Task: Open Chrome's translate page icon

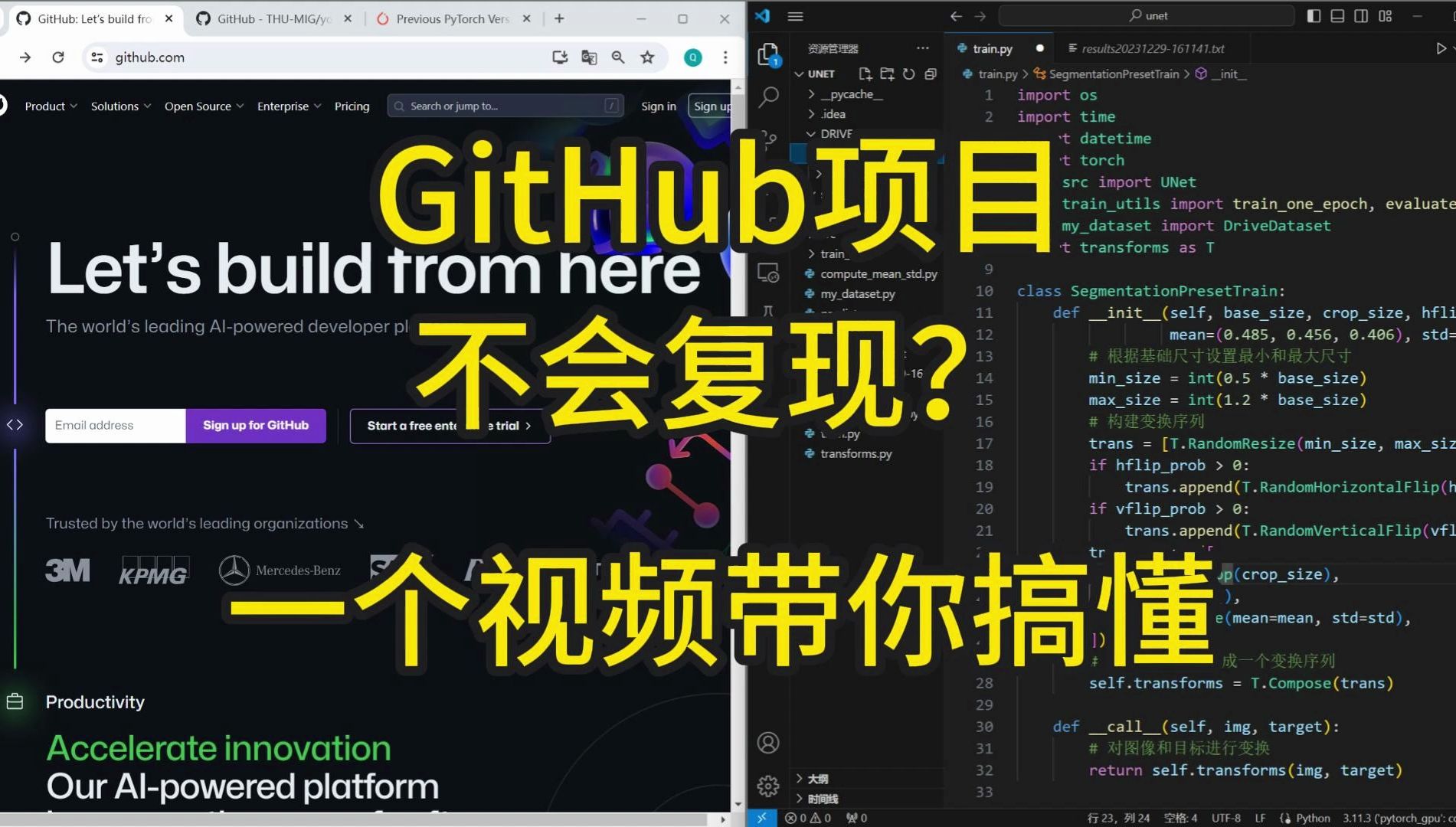Action: pyautogui.click(x=589, y=57)
